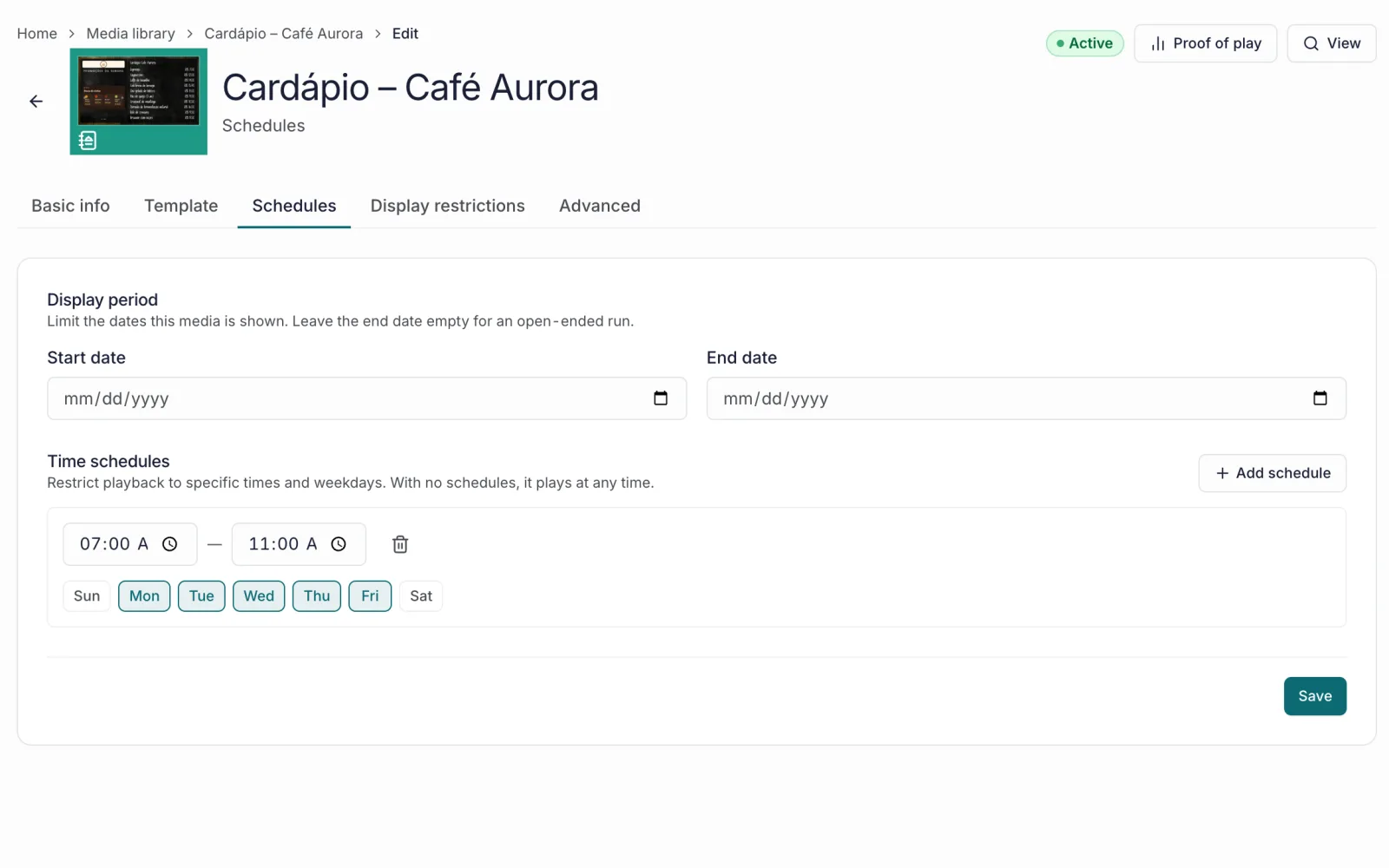The width and height of the screenshot is (1389, 868).
Task: Click clock icon in 11:00 end time
Action: click(x=339, y=544)
